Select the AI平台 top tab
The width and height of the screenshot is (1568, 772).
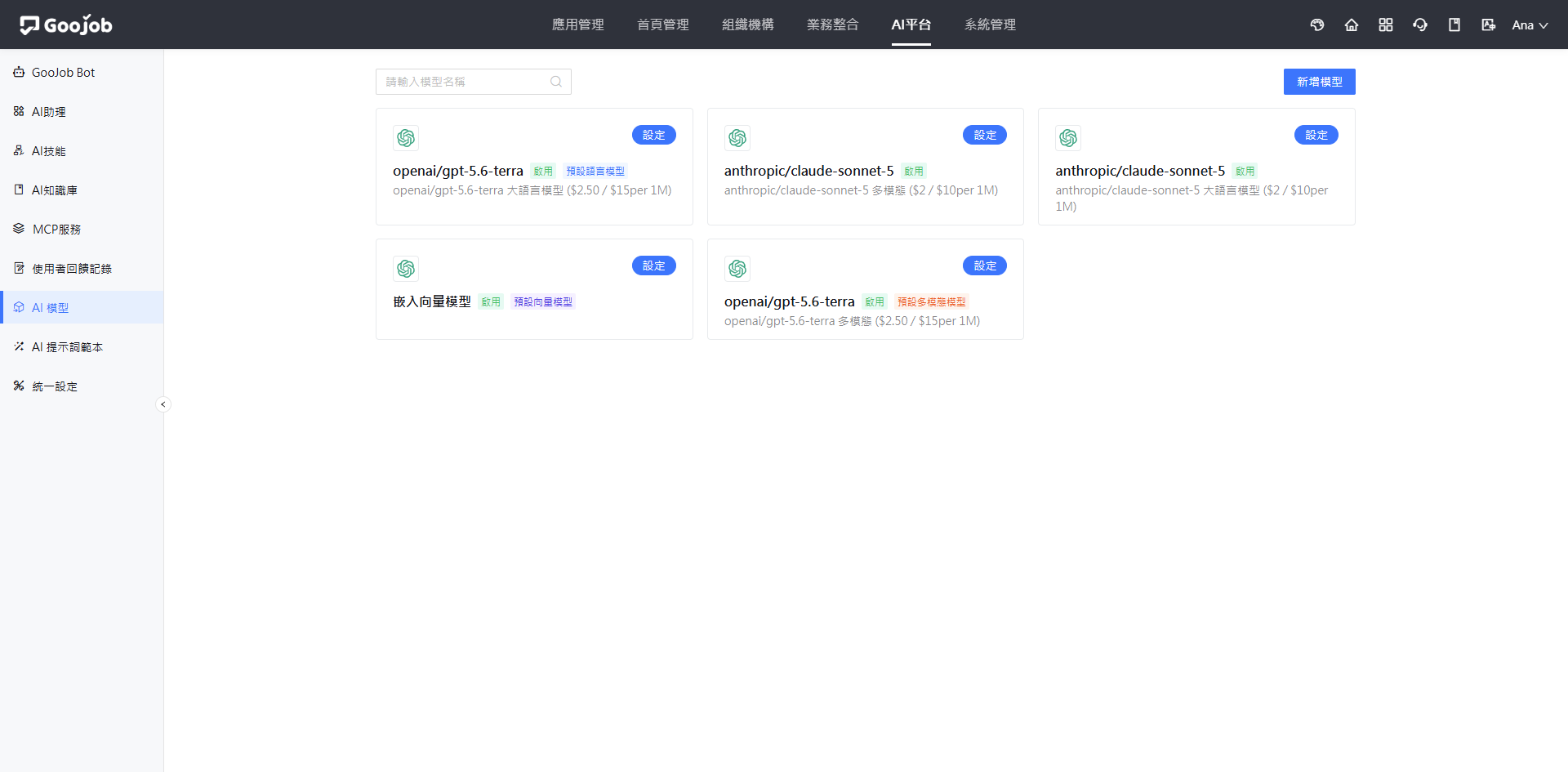(x=911, y=25)
